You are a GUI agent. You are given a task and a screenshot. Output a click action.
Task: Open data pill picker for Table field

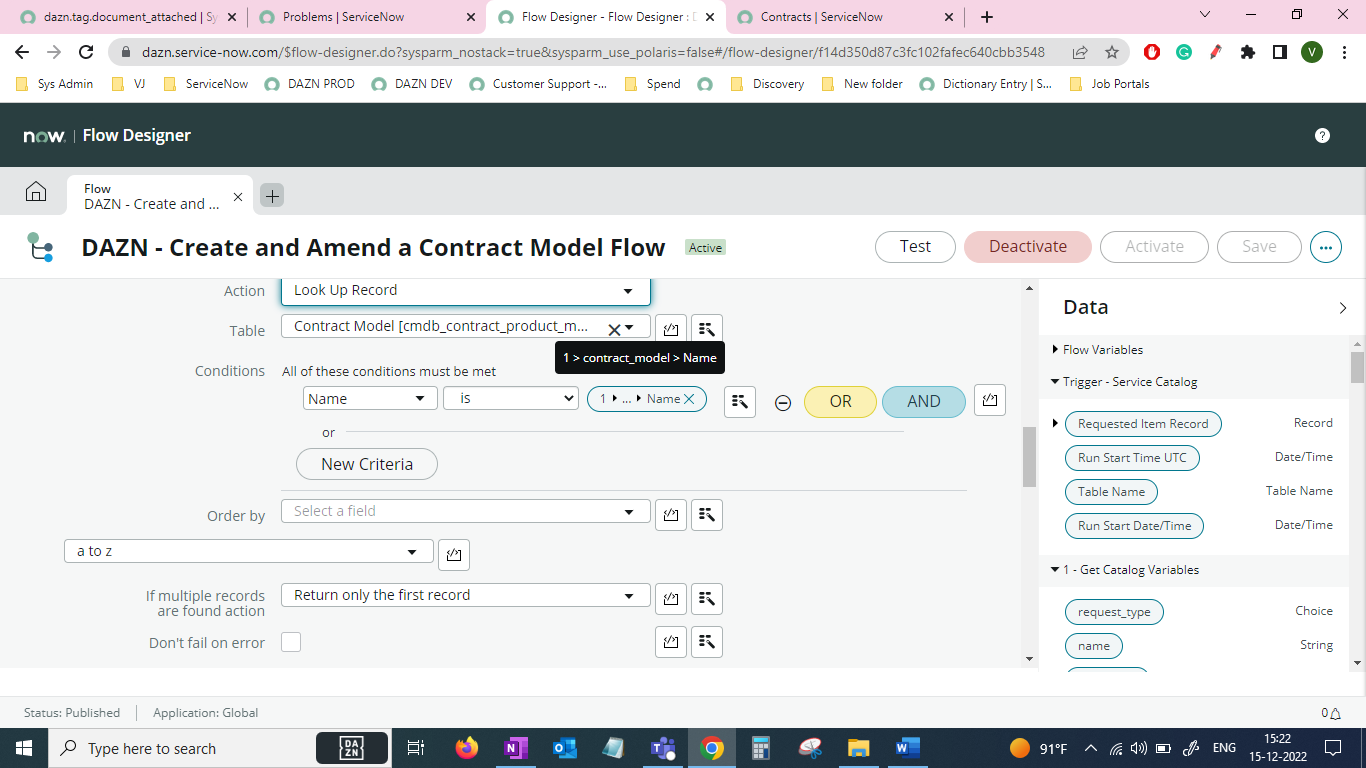click(707, 328)
